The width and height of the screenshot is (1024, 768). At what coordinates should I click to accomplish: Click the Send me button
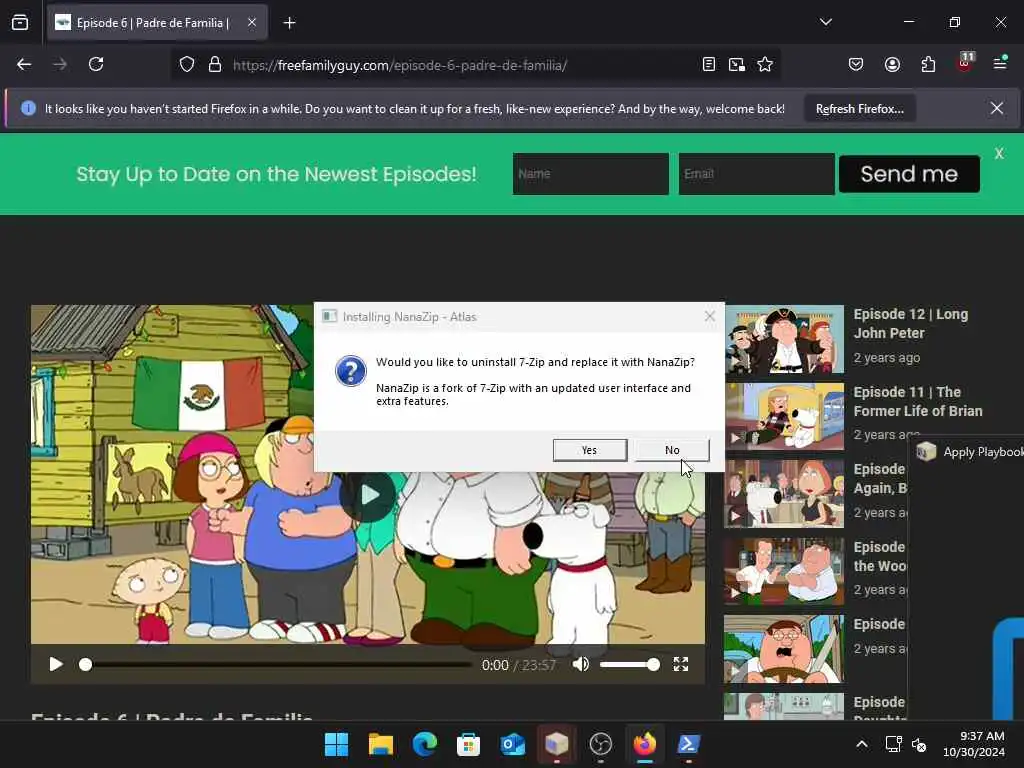click(x=909, y=174)
